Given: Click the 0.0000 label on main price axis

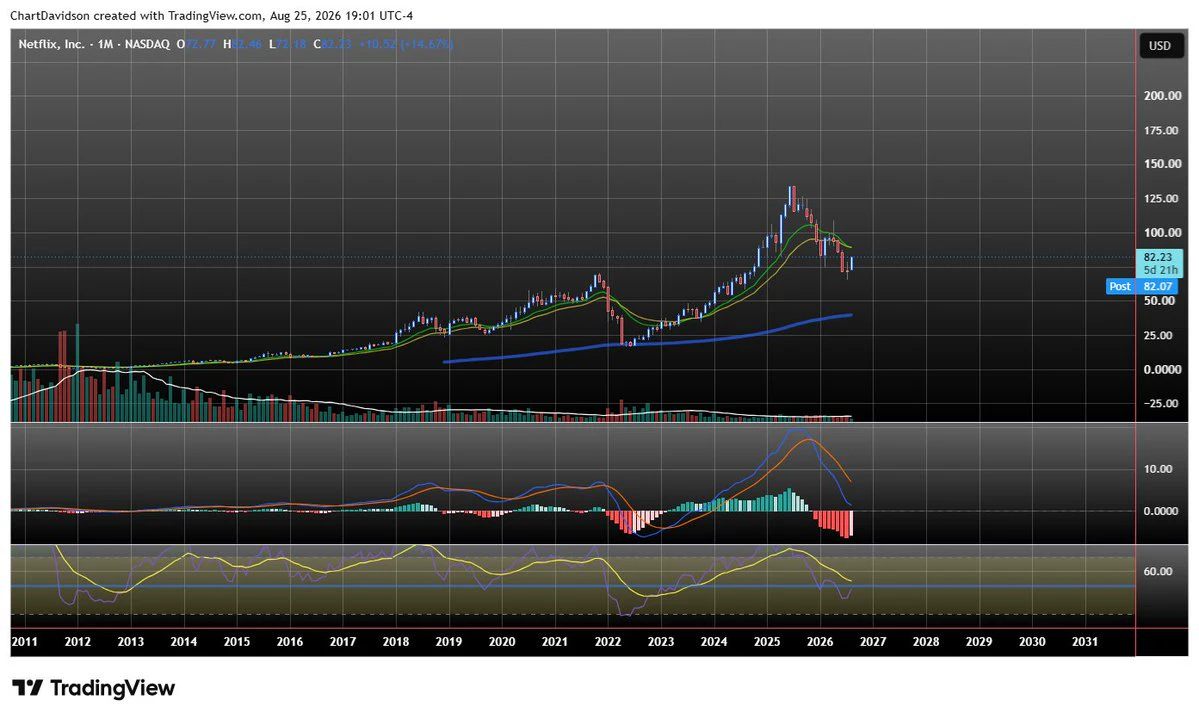Looking at the screenshot, I should [1162, 369].
